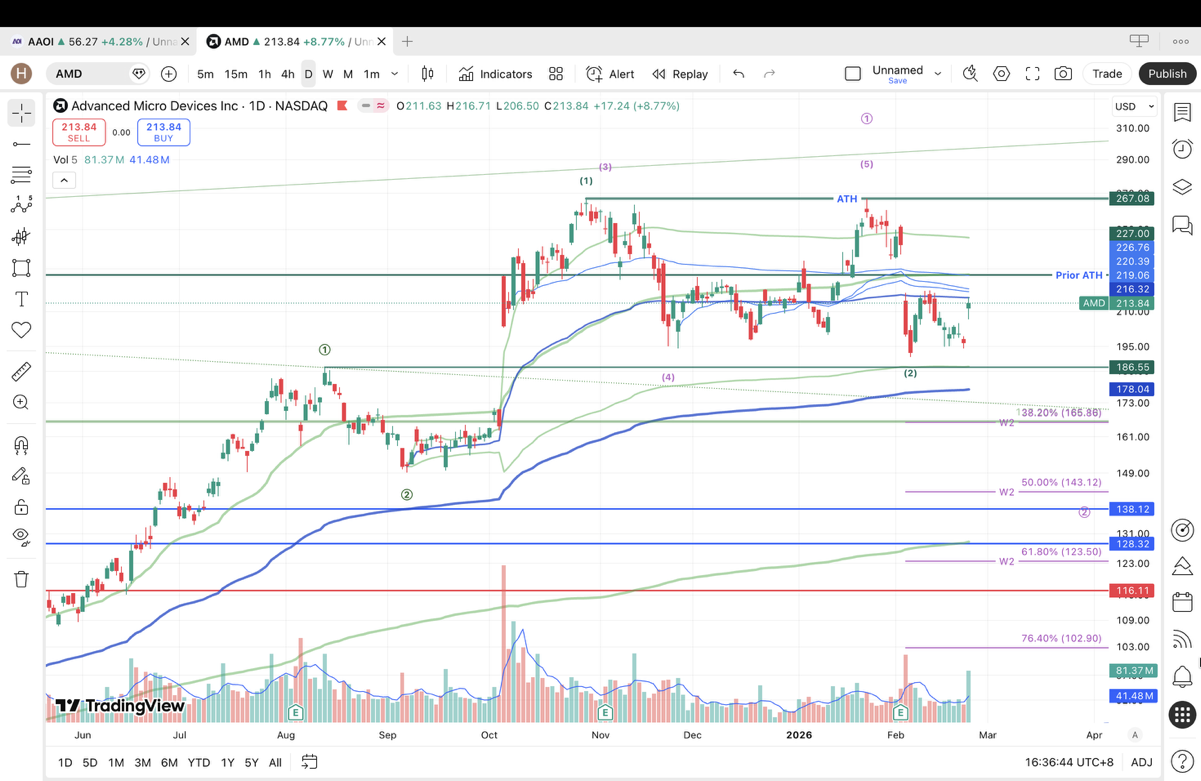Select the text annotation tool
The image size is (1201, 781).
(x=21, y=299)
